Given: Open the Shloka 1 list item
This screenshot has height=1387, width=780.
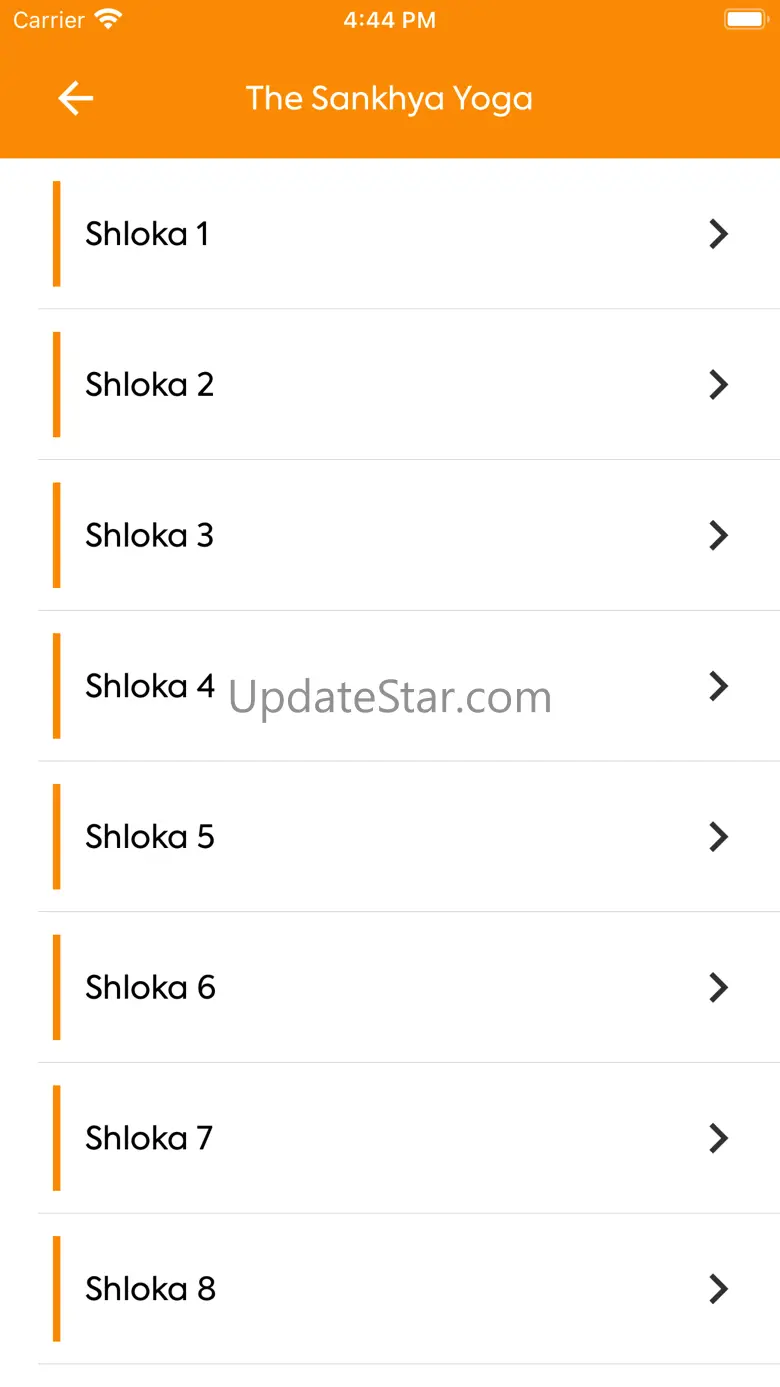Looking at the screenshot, I should [409, 234].
